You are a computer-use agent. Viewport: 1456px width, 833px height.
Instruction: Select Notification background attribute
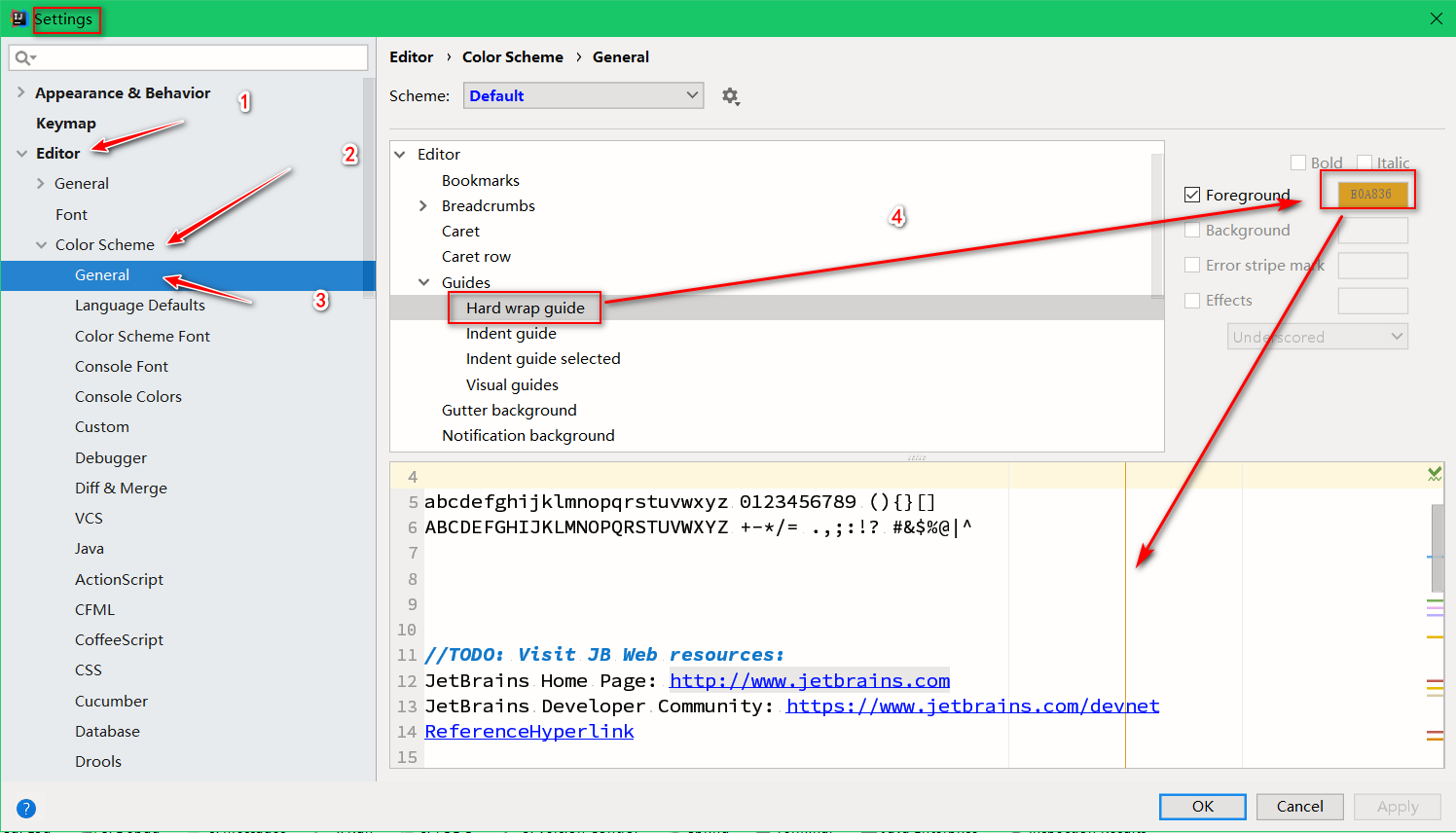[x=528, y=435]
